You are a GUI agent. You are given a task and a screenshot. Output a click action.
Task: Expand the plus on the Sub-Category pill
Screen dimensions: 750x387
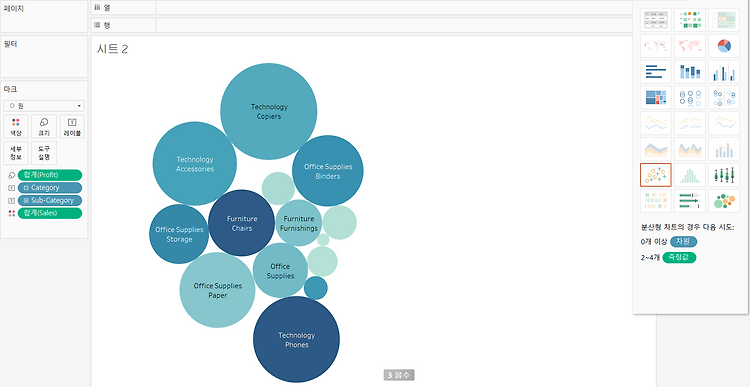[x=26, y=200]
